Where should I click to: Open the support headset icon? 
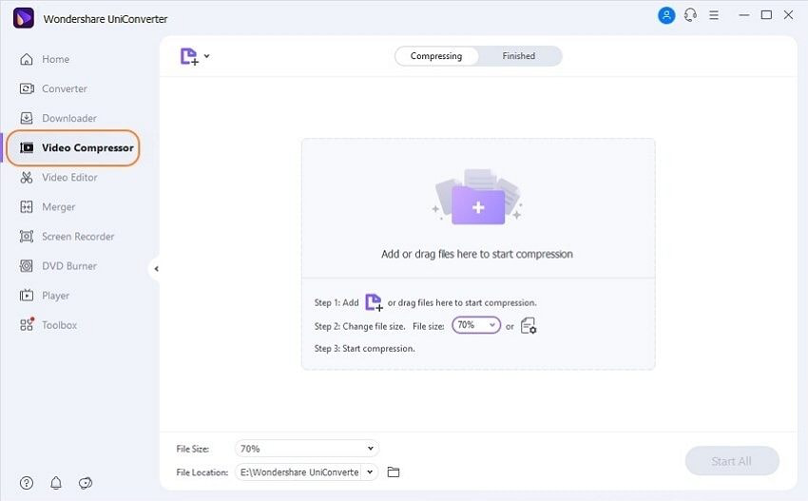[x=691, y=15]
